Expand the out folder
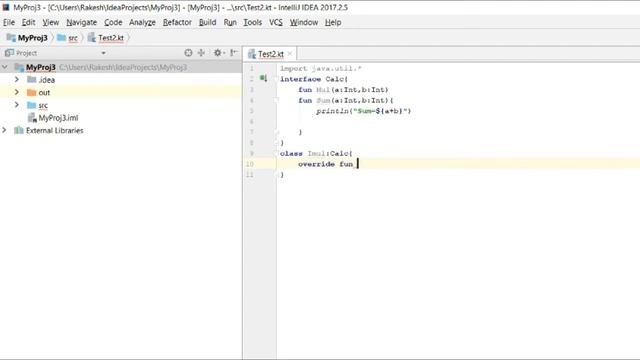640x360 pixels. tap(17, 92)
